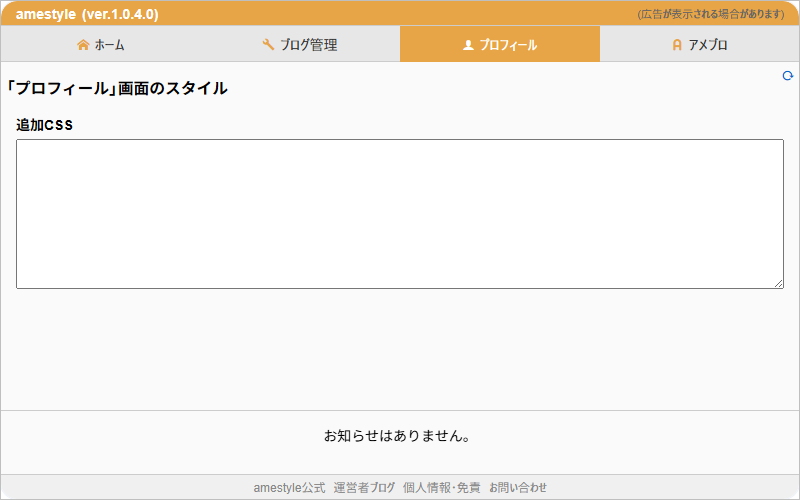Select the プロフィール tab

click(500, 45)
